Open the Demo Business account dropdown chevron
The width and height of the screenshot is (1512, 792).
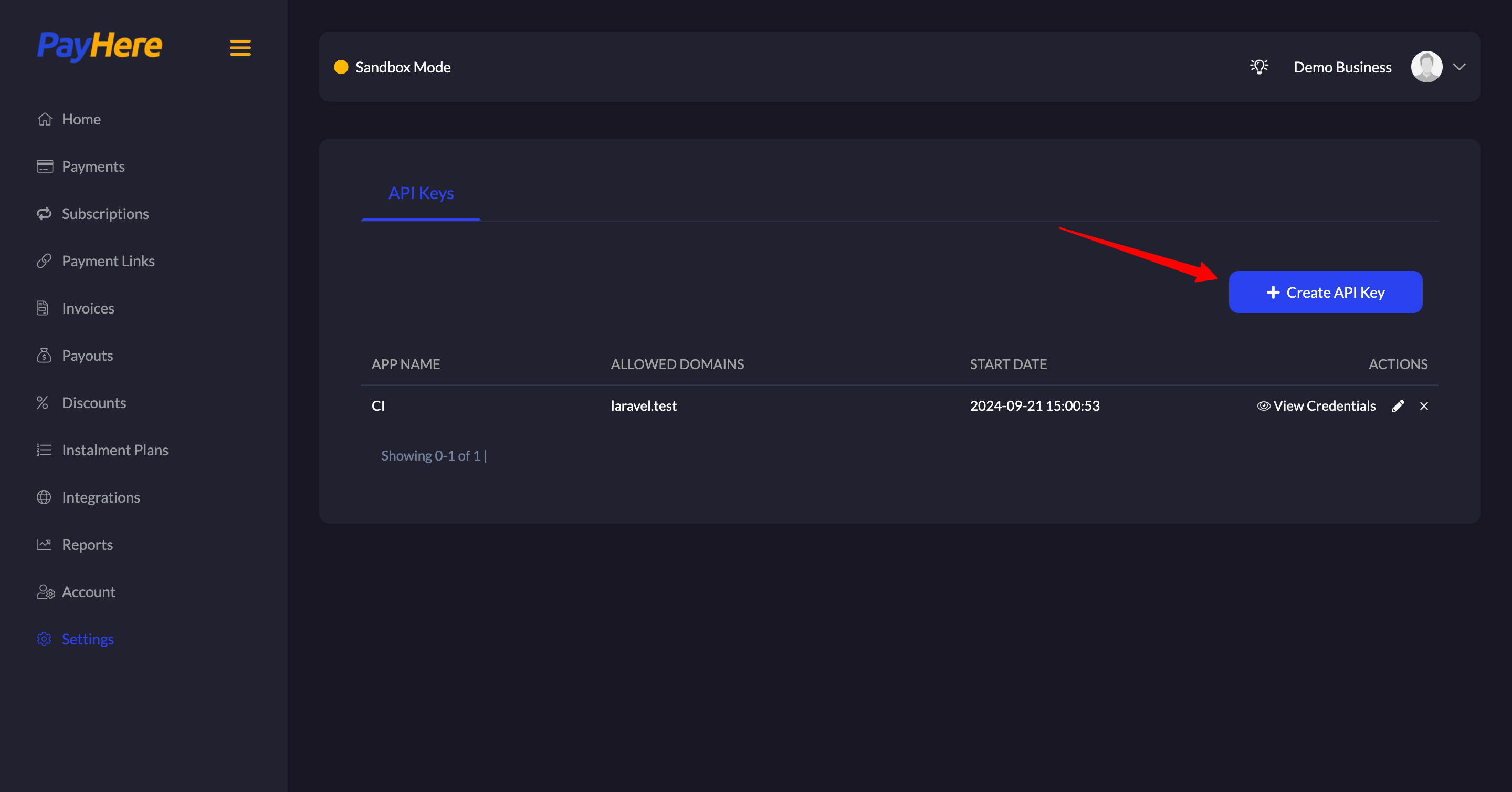1459,67
